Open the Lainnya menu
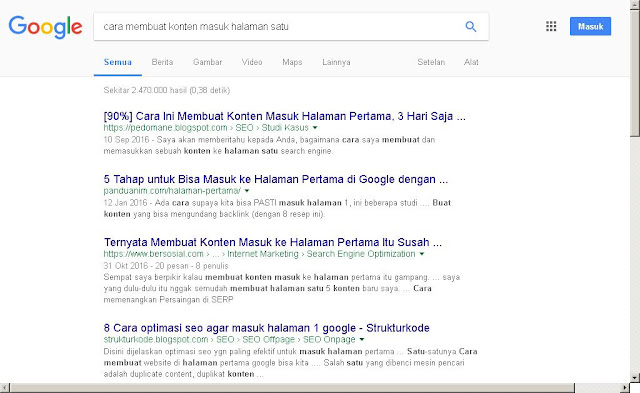This screenshot has height=393, width=640. click(336, 62)
